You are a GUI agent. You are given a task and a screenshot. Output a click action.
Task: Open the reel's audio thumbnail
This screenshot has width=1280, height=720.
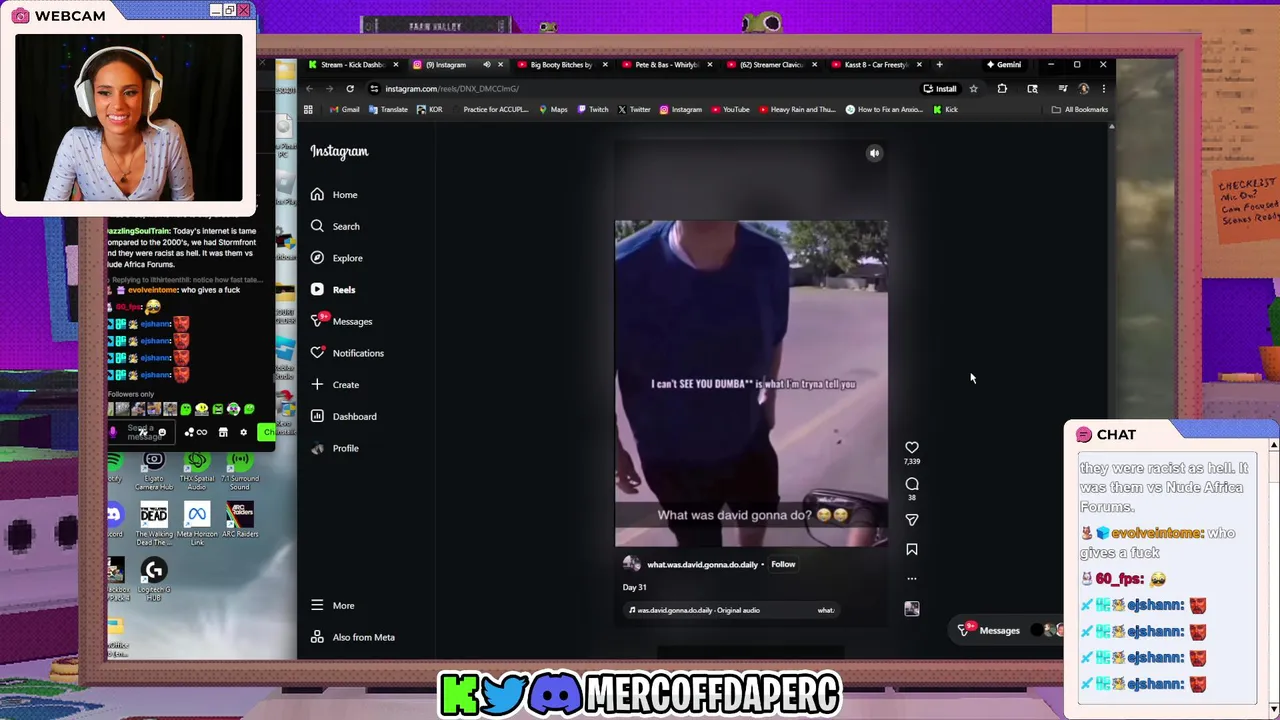click(912, 609)
